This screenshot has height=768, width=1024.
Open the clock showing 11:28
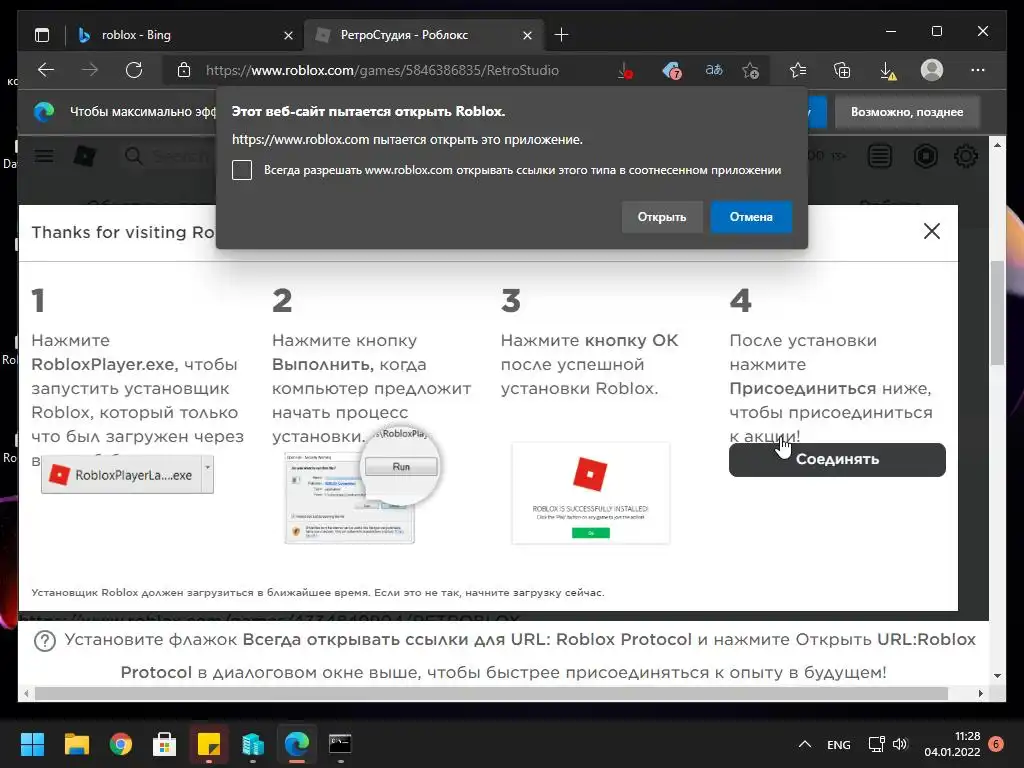(952, 744)
